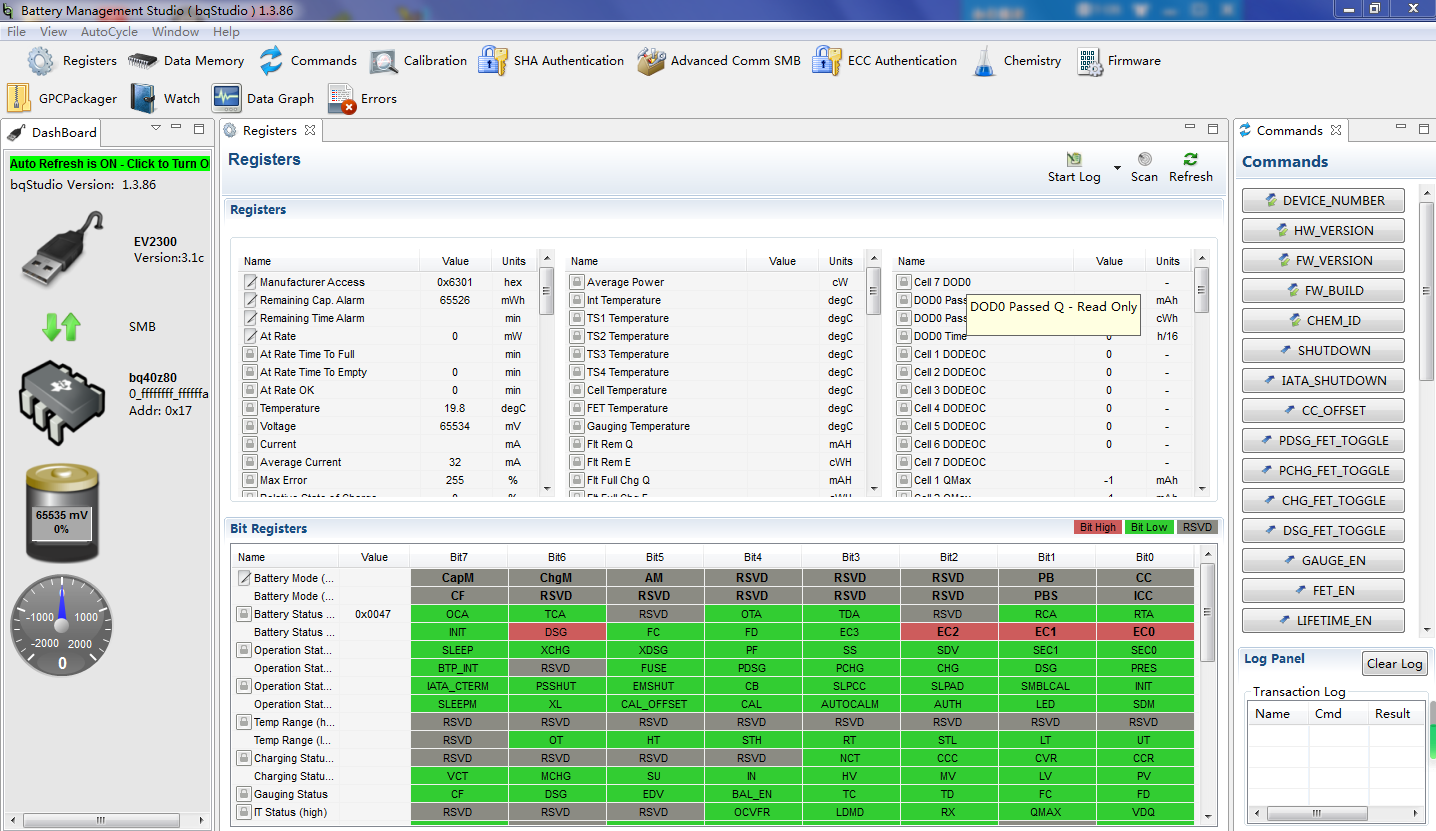Launch the Calibration tool

[x=418, y=61]
